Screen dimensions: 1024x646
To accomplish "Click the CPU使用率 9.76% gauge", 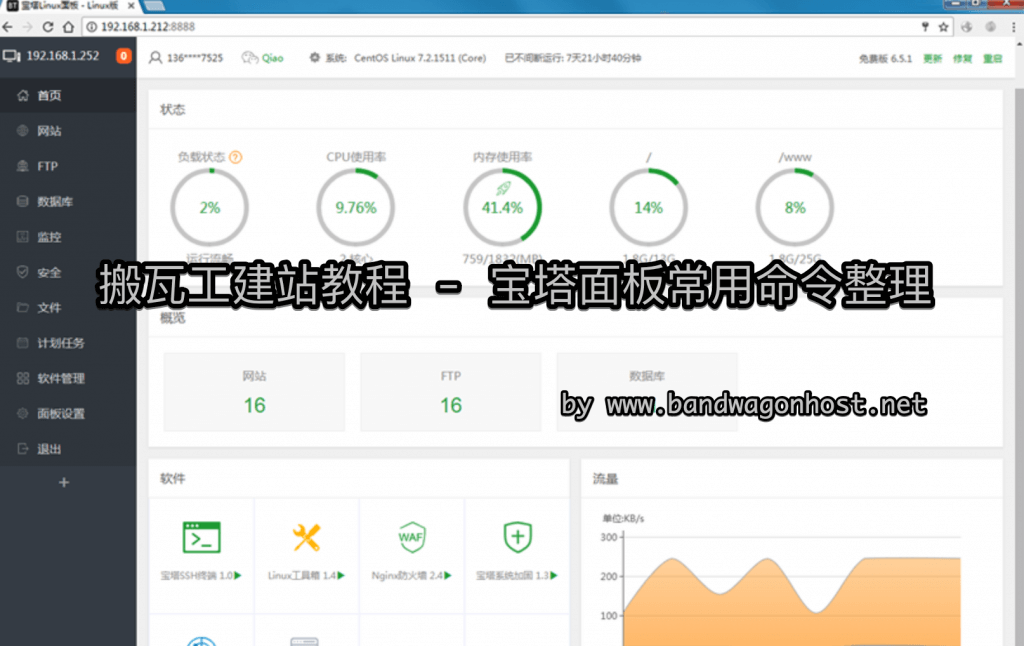I will [356, 208].
